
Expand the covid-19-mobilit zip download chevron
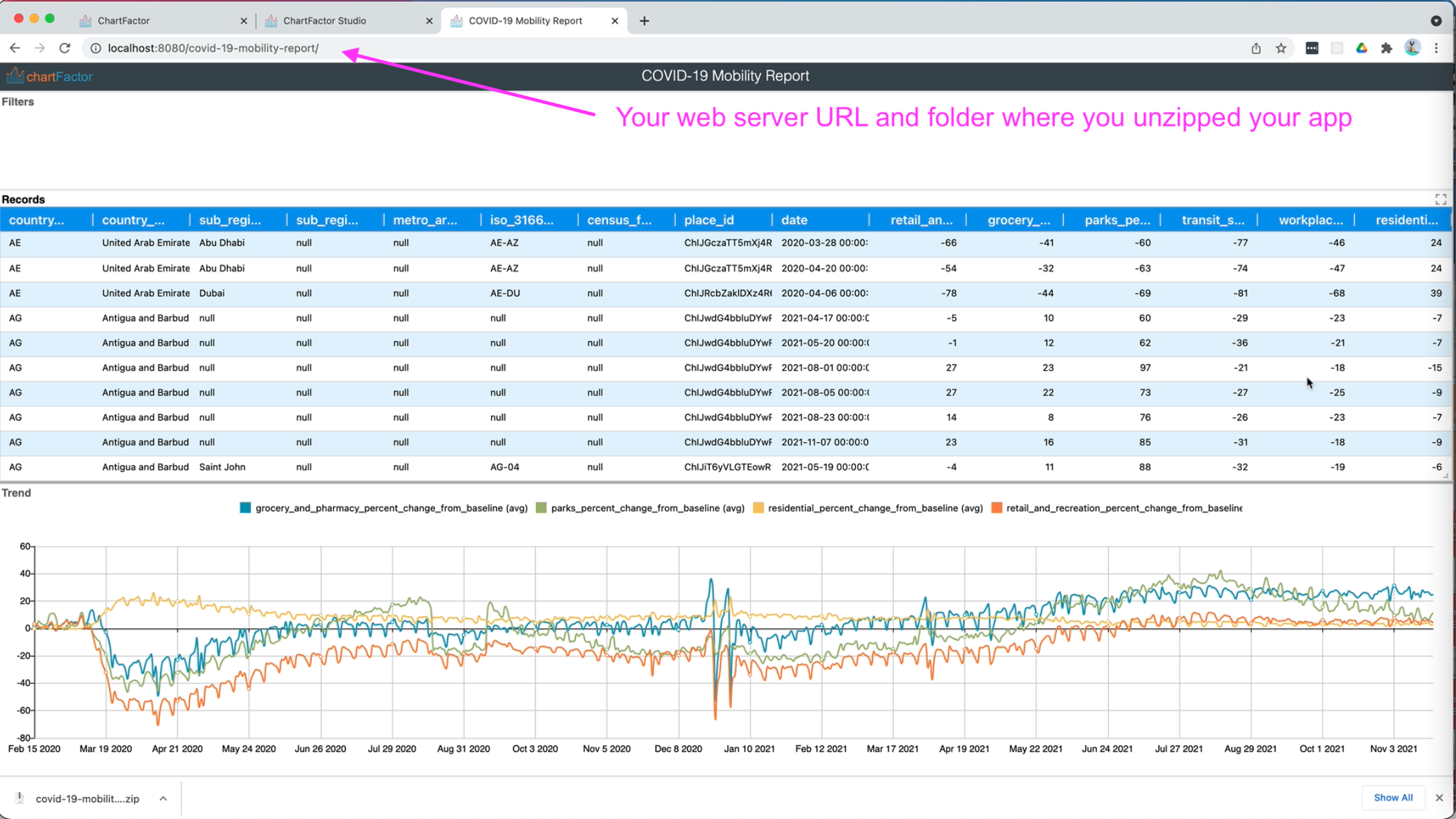point(163,798)
